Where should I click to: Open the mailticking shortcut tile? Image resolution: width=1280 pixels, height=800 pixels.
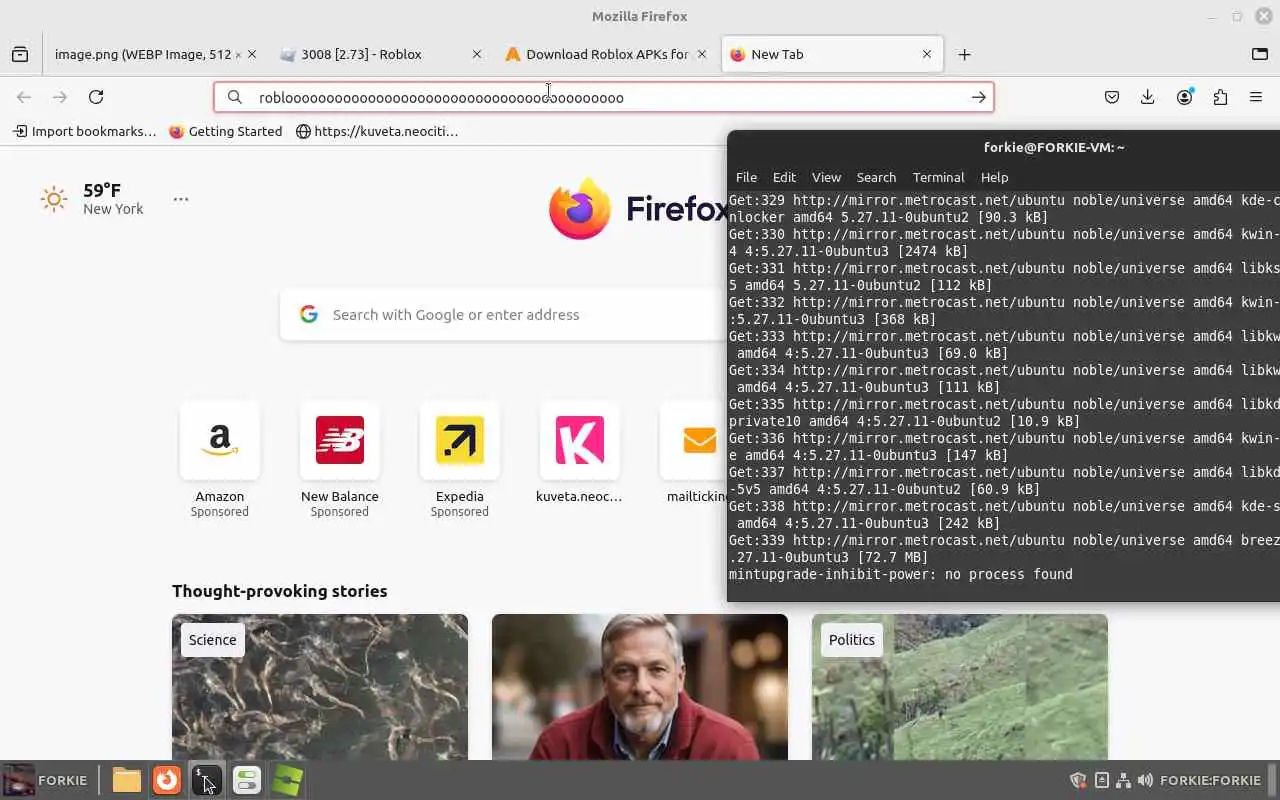point(697,452)
